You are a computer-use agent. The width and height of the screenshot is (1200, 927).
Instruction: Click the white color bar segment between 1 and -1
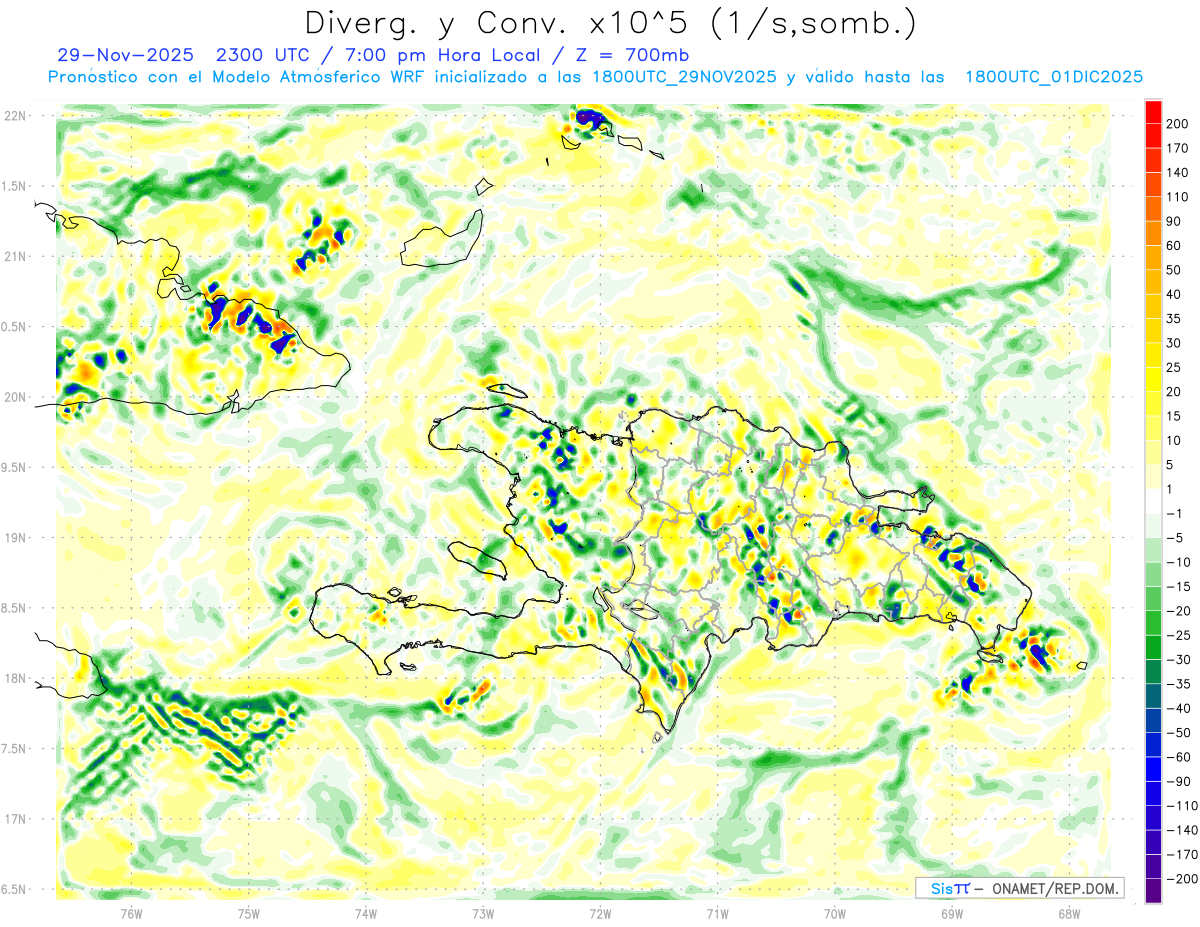[1153, 501]
